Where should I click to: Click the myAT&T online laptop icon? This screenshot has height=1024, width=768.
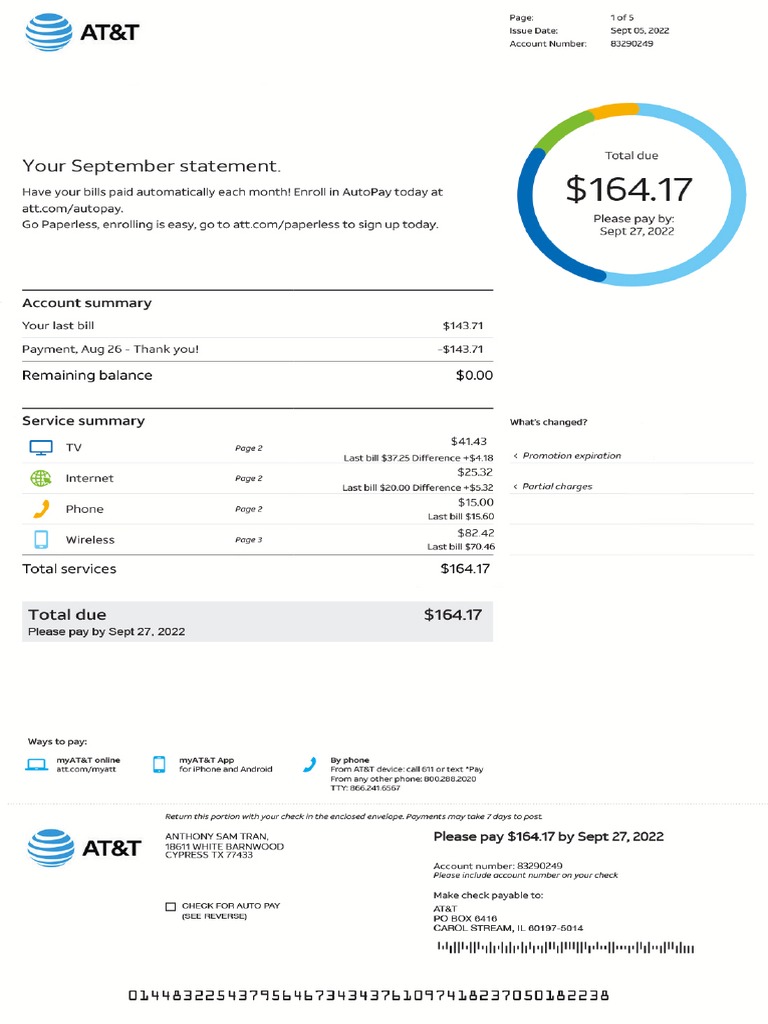[37, 765]
